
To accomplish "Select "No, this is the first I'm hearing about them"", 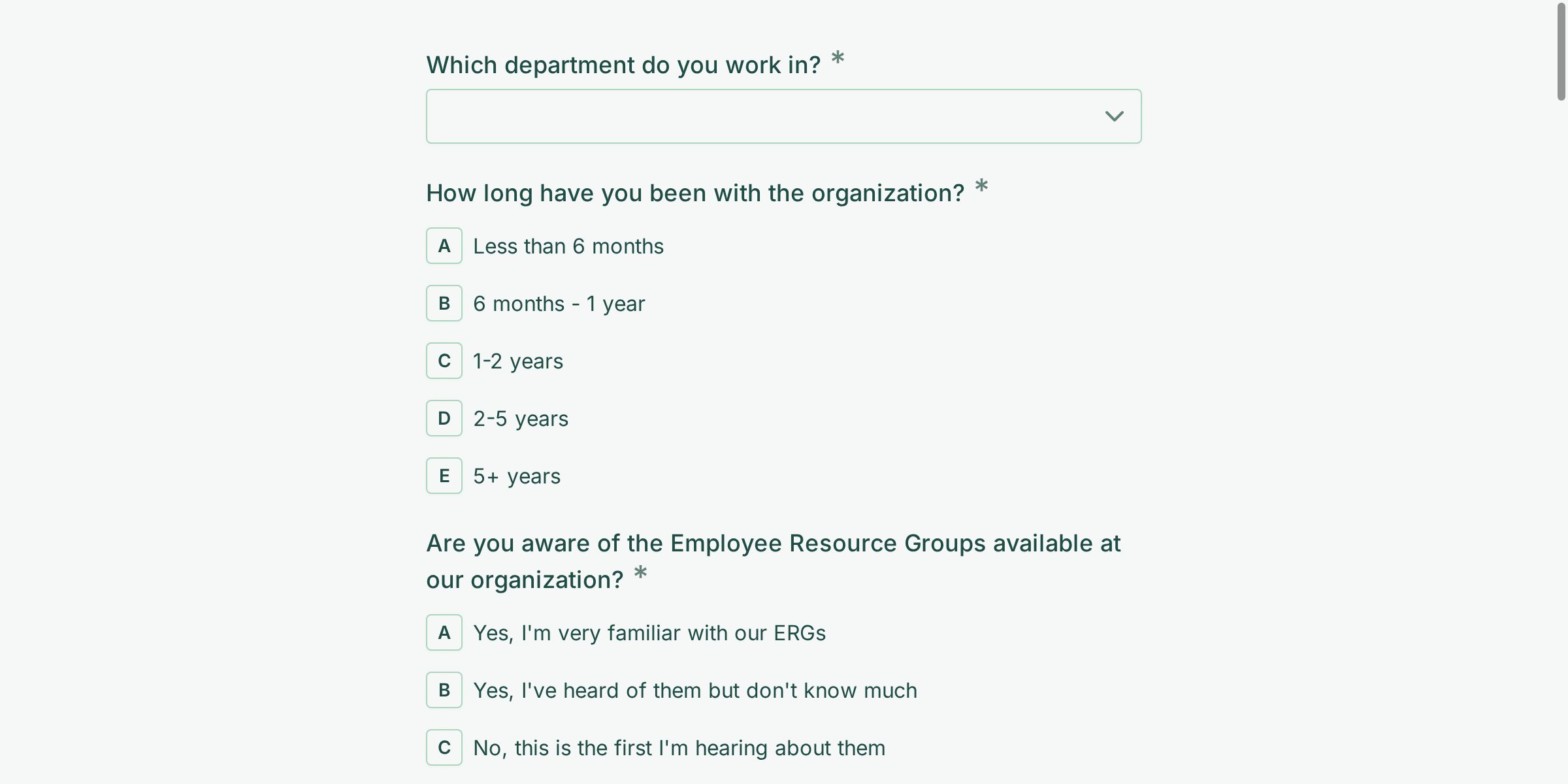I will tap(679, 747).
